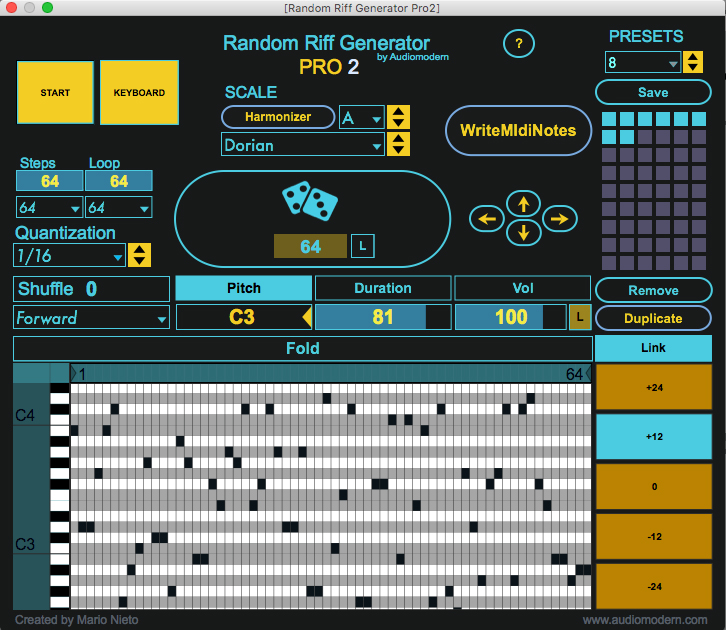Image resolution: width=726 pixels, height=630 pixels.
Task: Switch to the Duration tab
Action: pos(383,288)
